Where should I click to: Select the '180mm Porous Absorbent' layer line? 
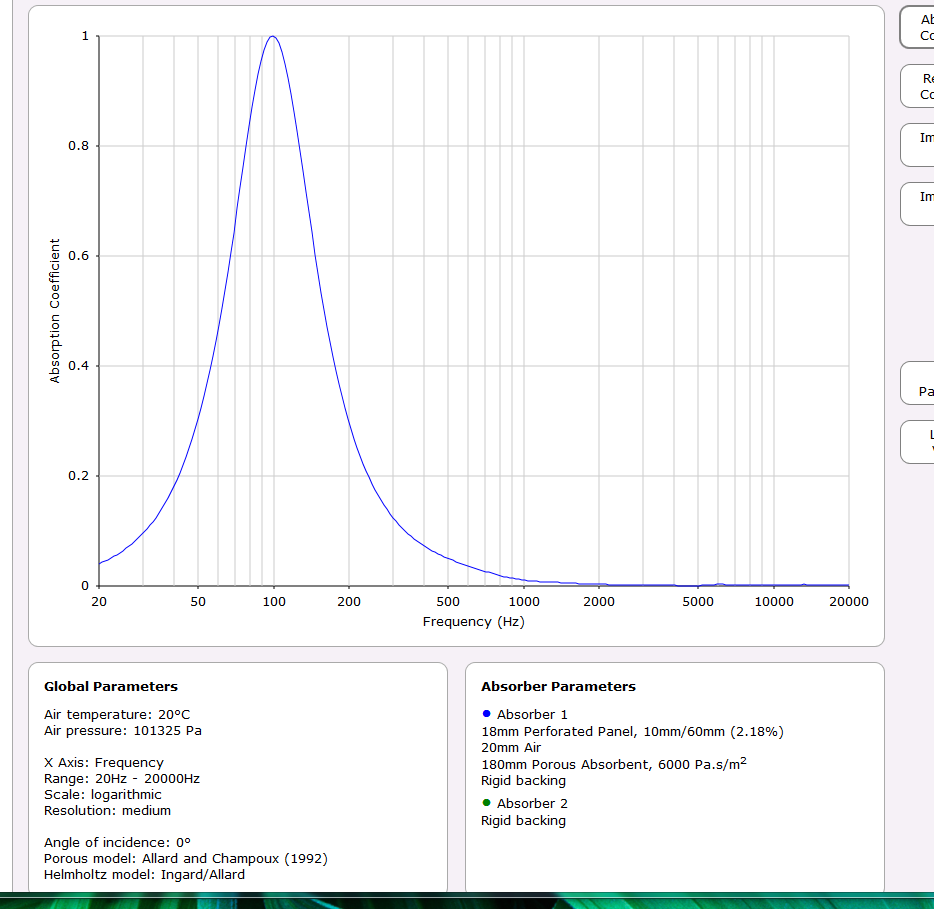tap(613, 765)
